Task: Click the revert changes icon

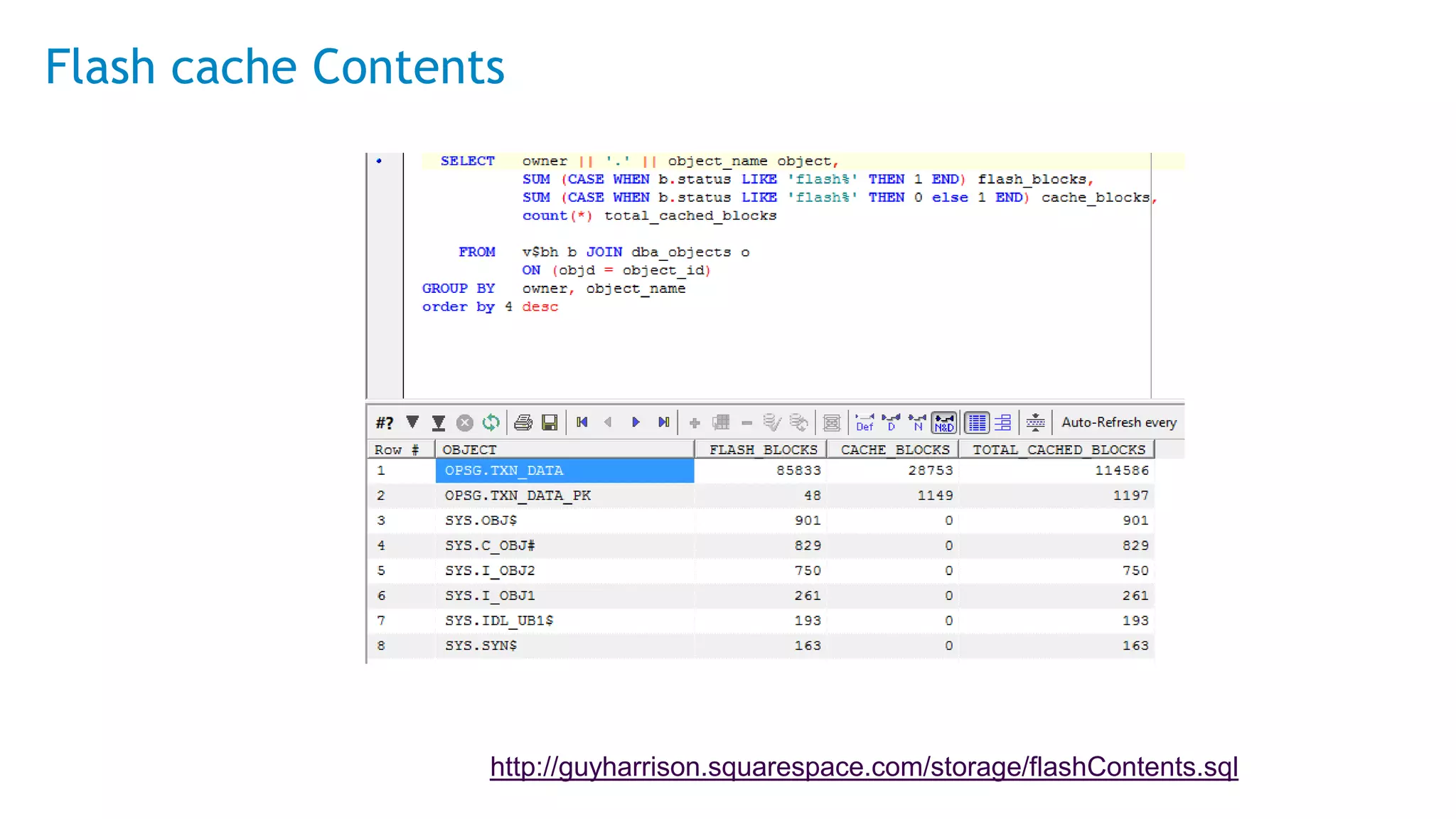Action: pyautogui.click(x=798, y=422)
